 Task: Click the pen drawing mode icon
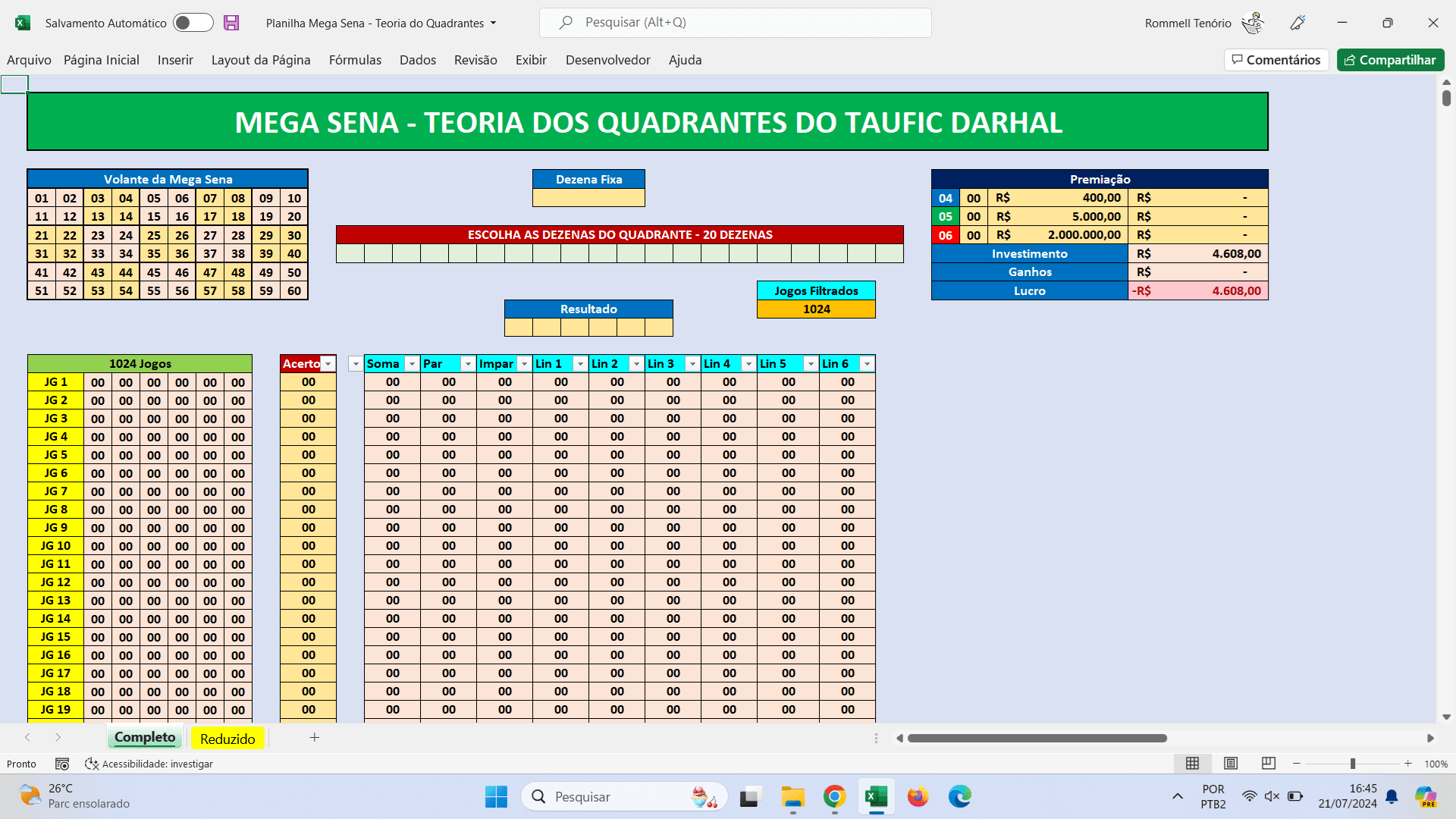point(1298,23)
